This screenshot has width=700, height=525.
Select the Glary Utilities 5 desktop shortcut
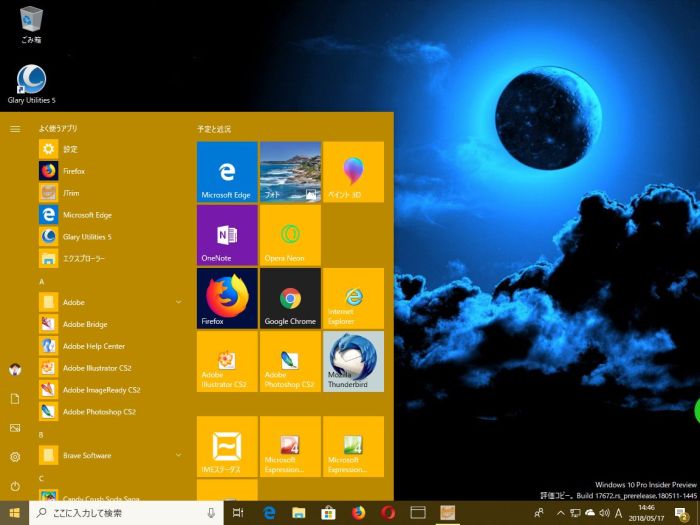32,85
